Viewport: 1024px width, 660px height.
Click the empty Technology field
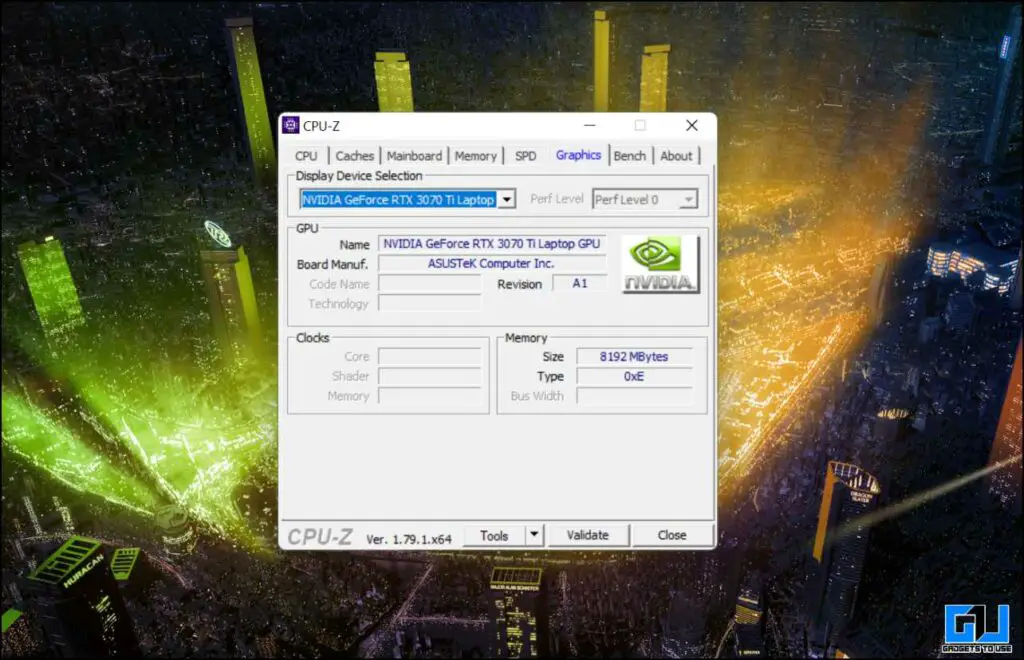pyautogui.click(x=430, y=303)
